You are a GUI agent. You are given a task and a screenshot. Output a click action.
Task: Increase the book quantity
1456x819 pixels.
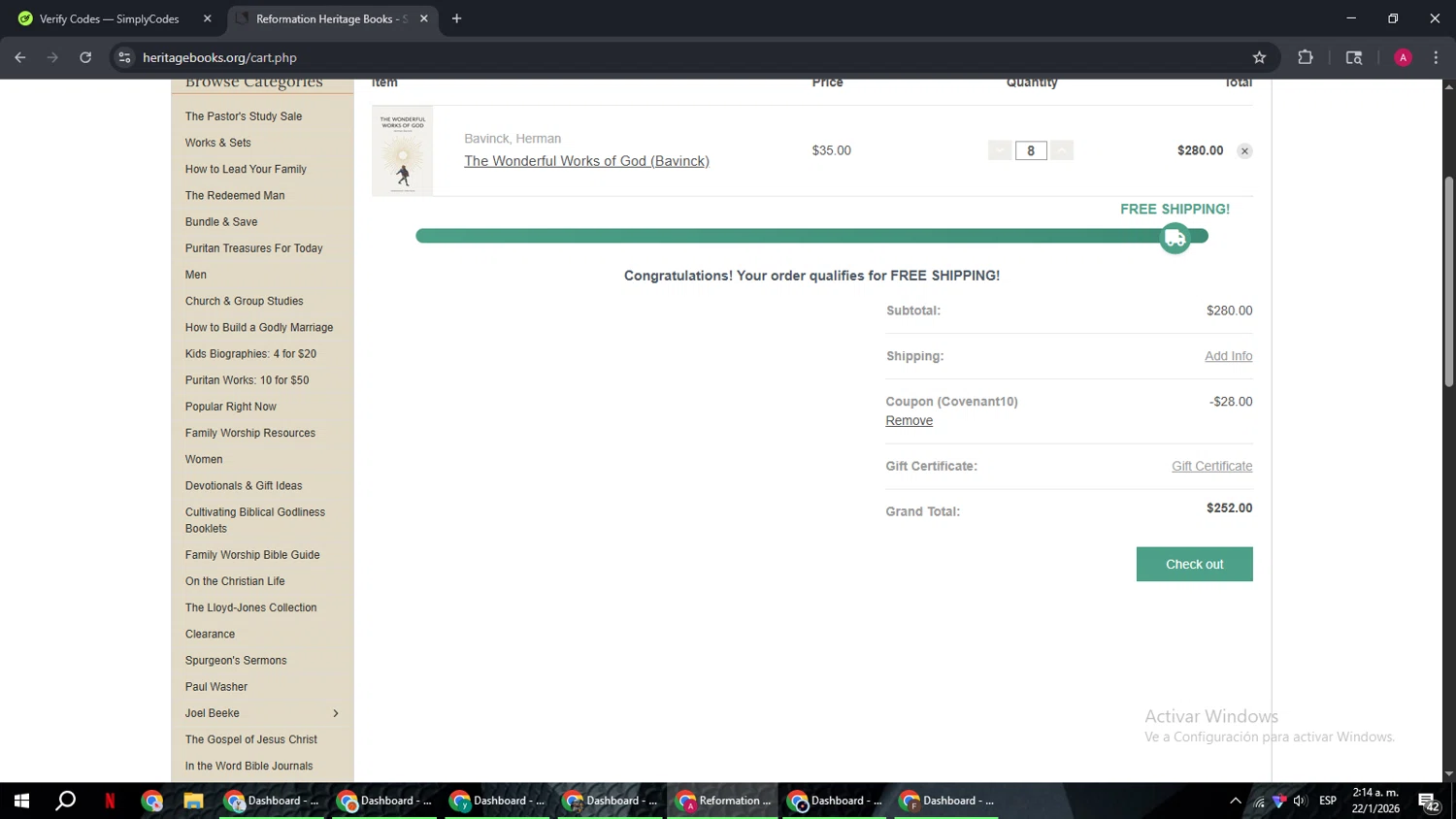tap(1062, 150)
